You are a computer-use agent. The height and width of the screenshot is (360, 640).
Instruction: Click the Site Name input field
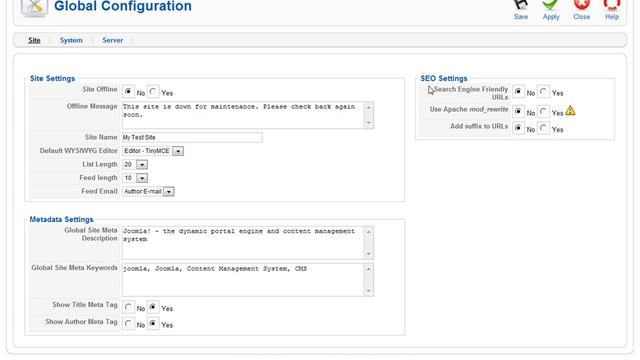point(192,138)
